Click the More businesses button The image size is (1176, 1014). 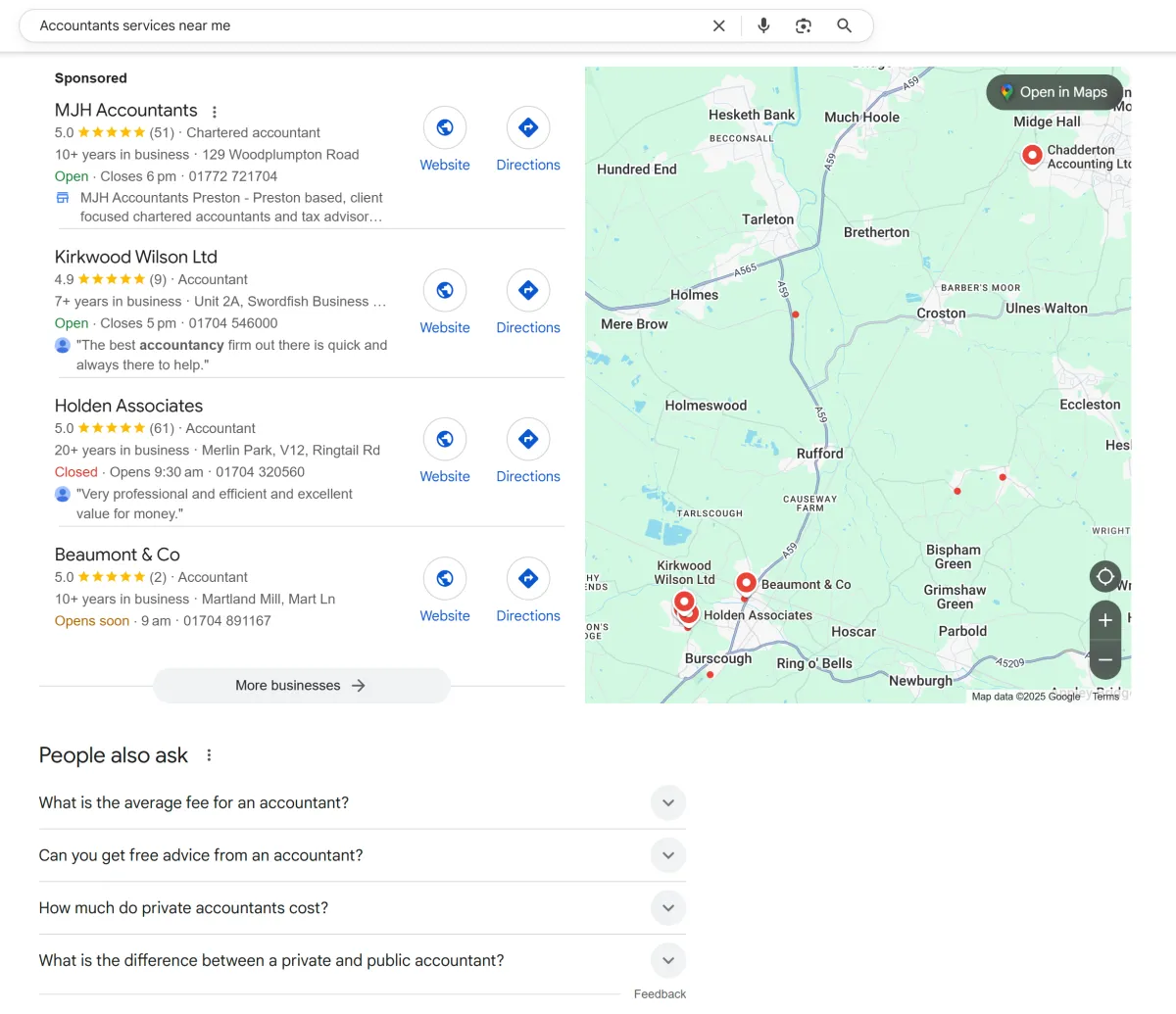(x=301, y=686)
